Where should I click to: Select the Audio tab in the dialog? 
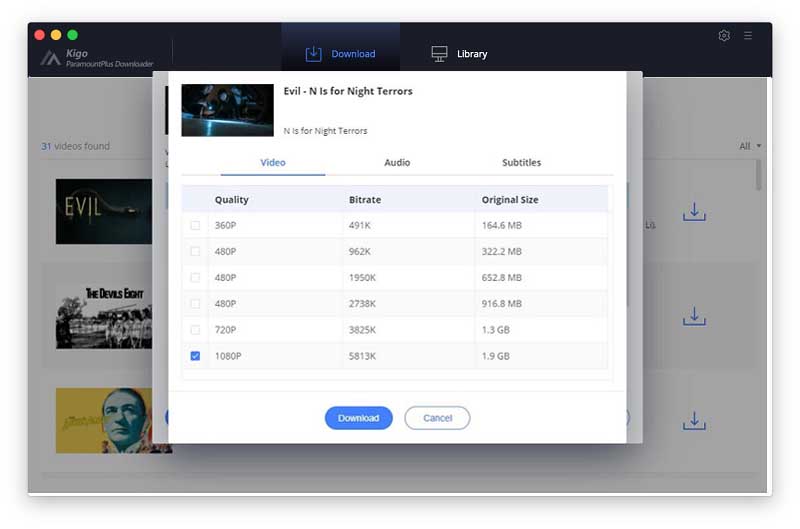pos(397,163)
